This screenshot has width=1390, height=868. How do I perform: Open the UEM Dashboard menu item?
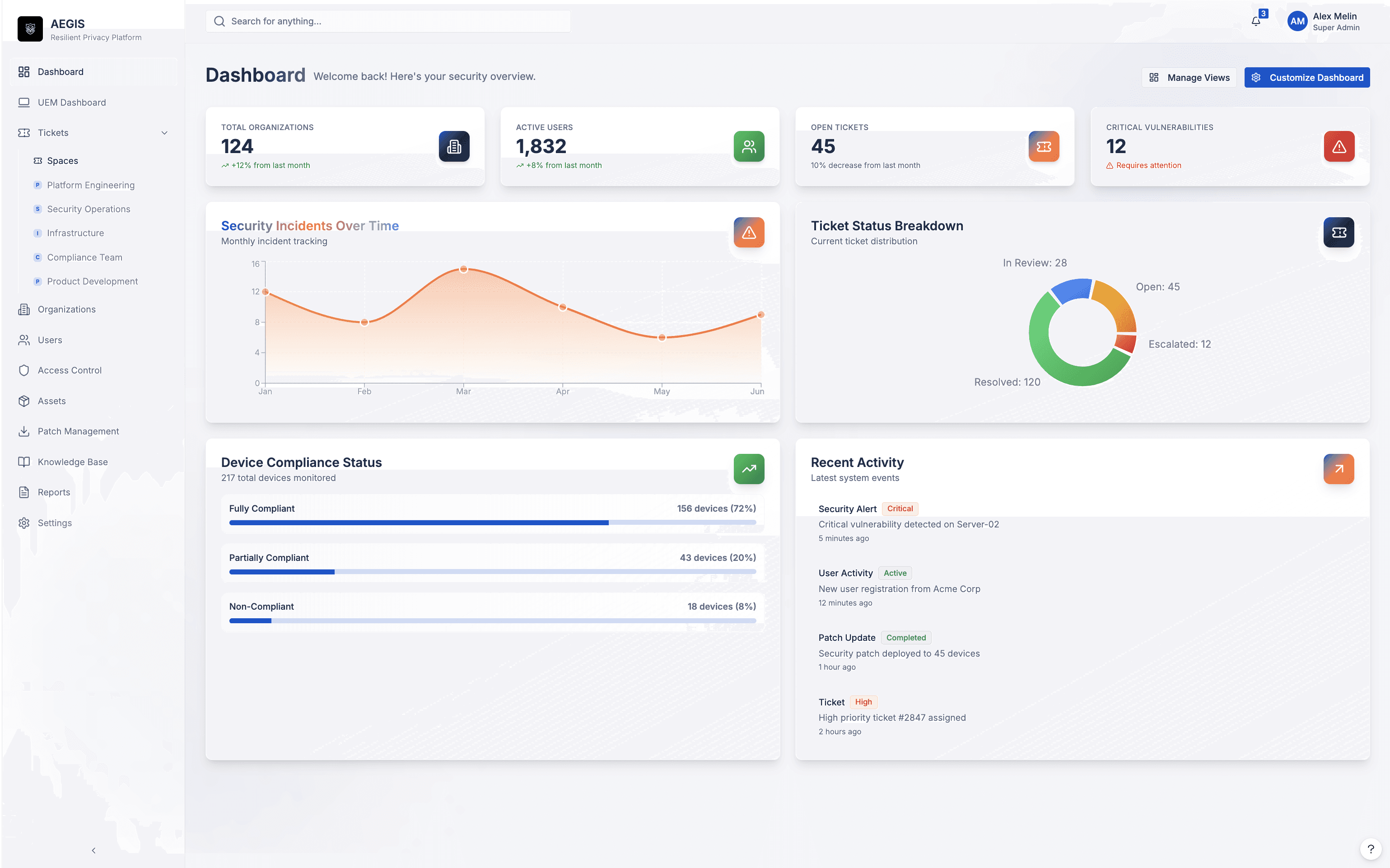(71, 102)
